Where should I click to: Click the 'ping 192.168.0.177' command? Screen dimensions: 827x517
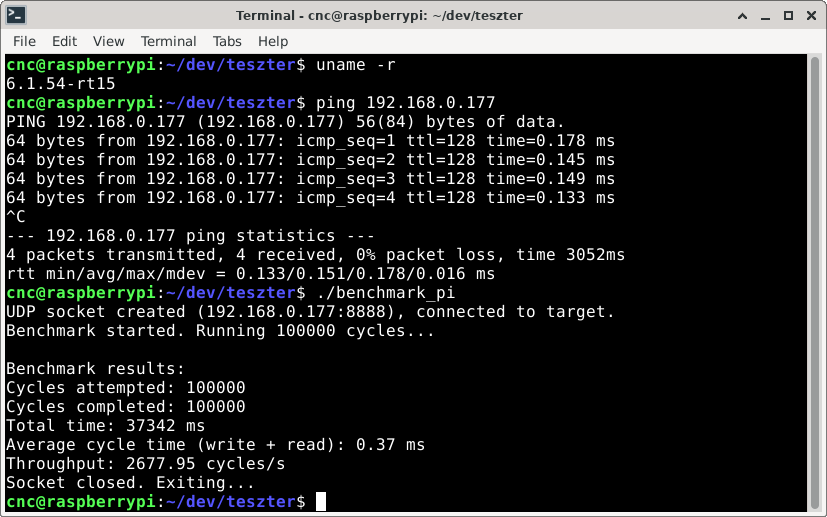tap(406, 102)
